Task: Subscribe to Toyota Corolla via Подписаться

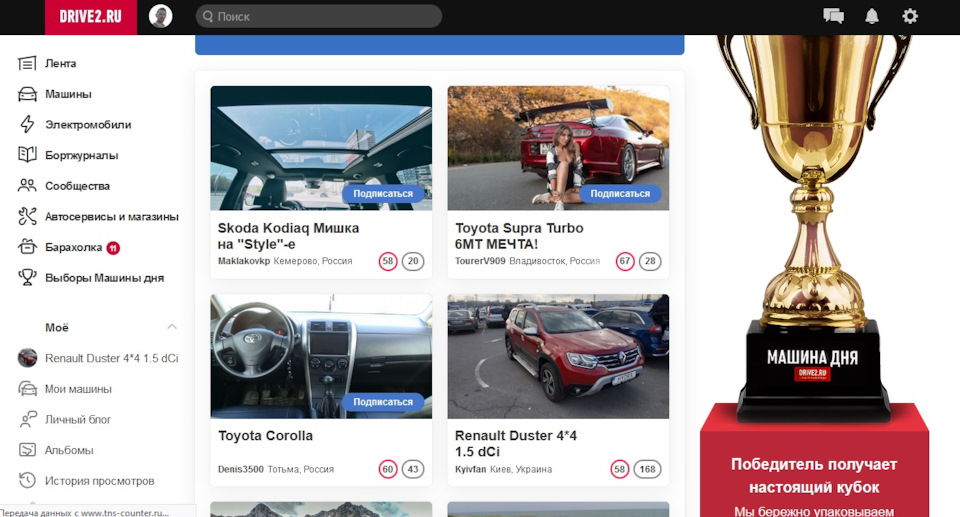Action: pyautogui.click(x=383, y=402)
